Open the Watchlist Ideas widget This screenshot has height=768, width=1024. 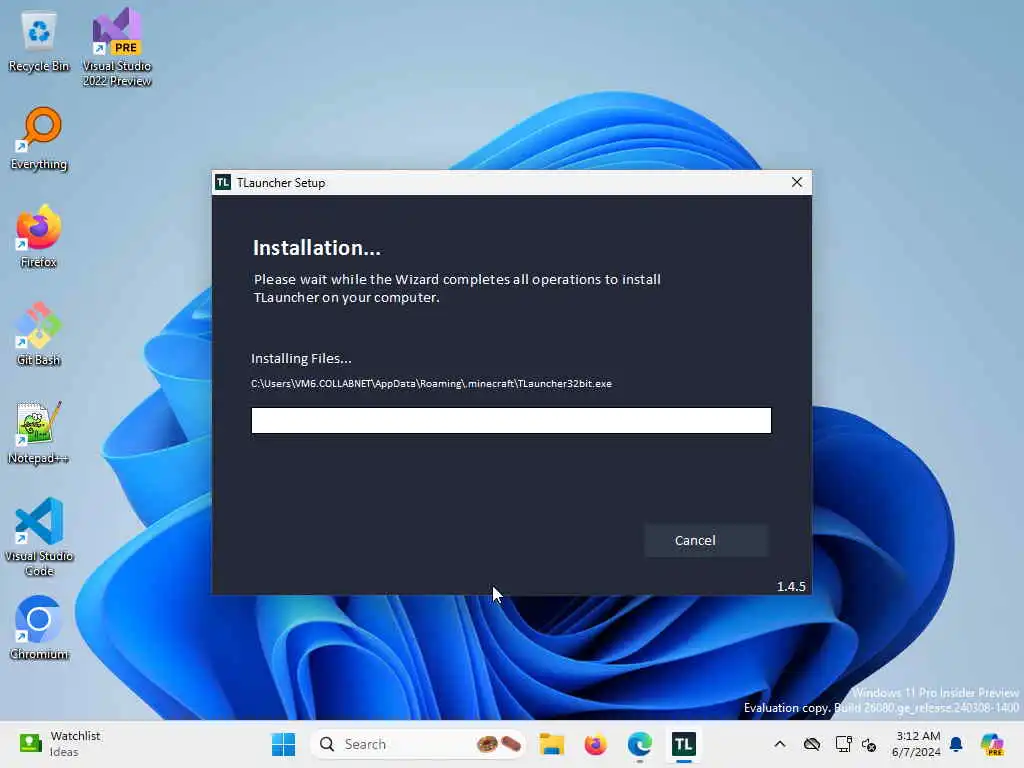coord(60,744)
